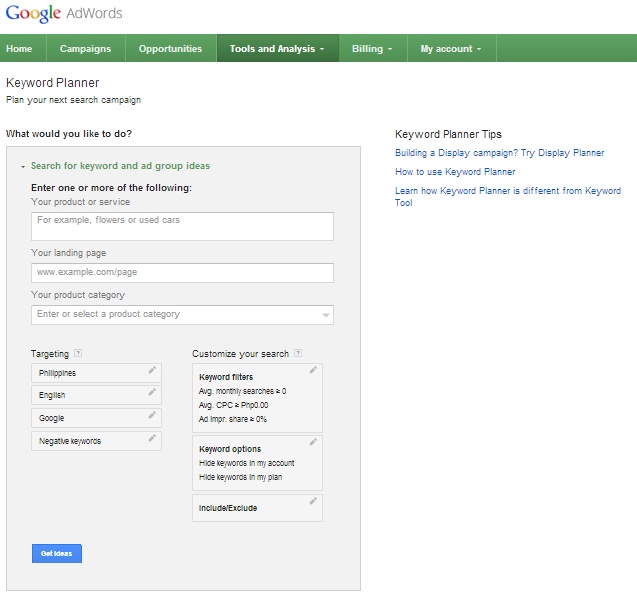Click Hide keywords in my plan text
The width and height of the screenshot is (637, 603).
point(240,477)
